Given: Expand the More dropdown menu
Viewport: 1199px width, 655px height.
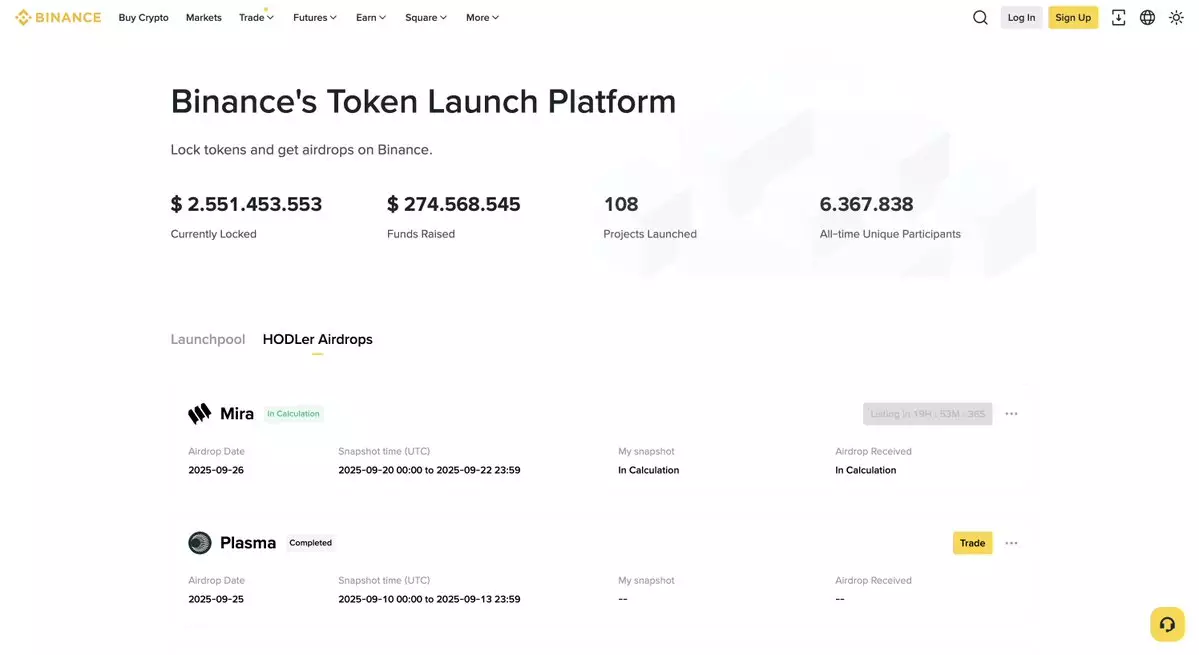Looking at the screenshot, I should 483,18.
